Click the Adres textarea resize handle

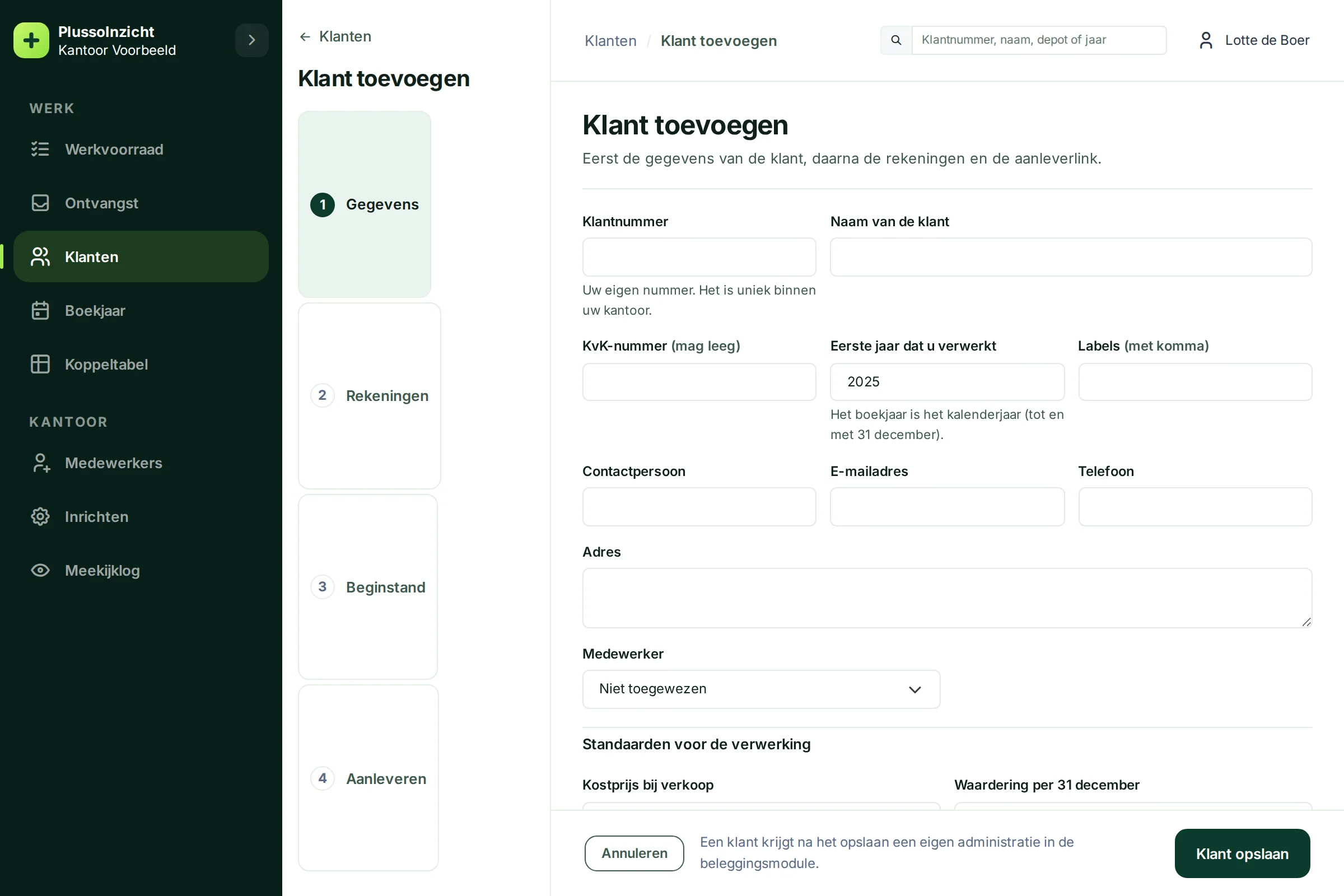(x=1306, y=622)
